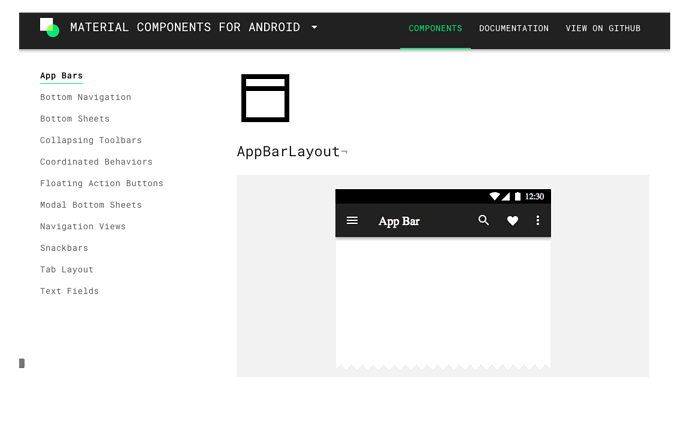The height and width of the screenshot is (431, 690).
Task: Click the battery icon in status bar
Action: coord(518,196)
